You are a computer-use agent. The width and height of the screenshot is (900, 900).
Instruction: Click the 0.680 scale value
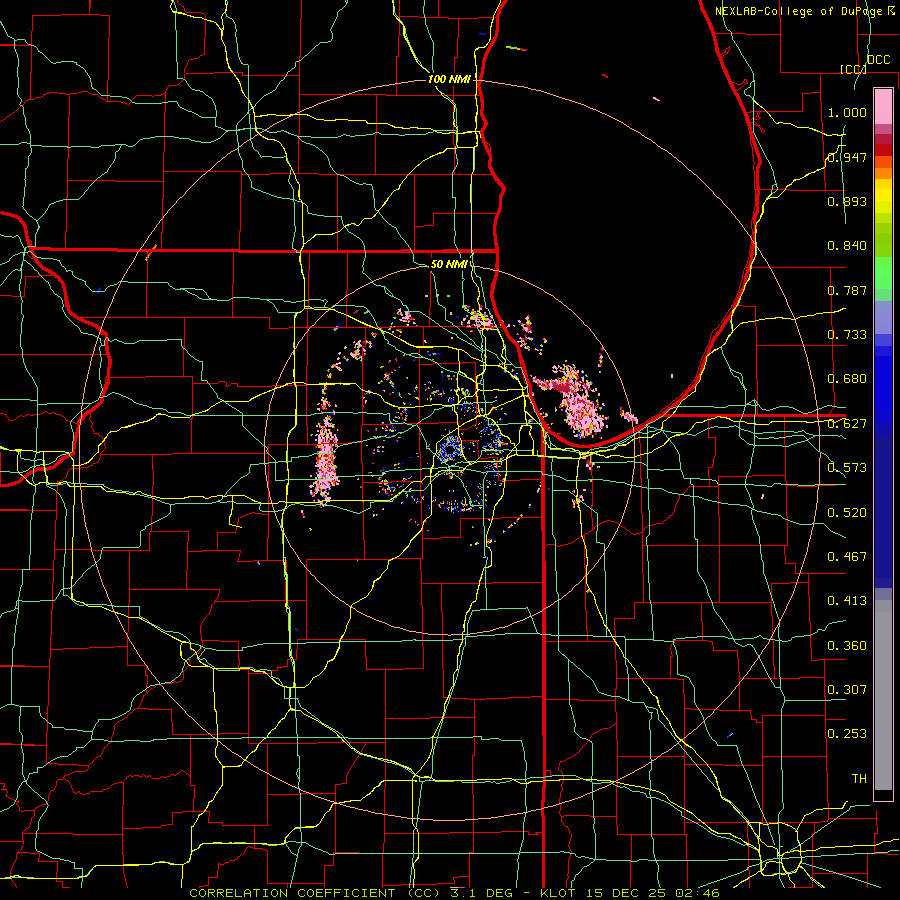tap(847, 379)
